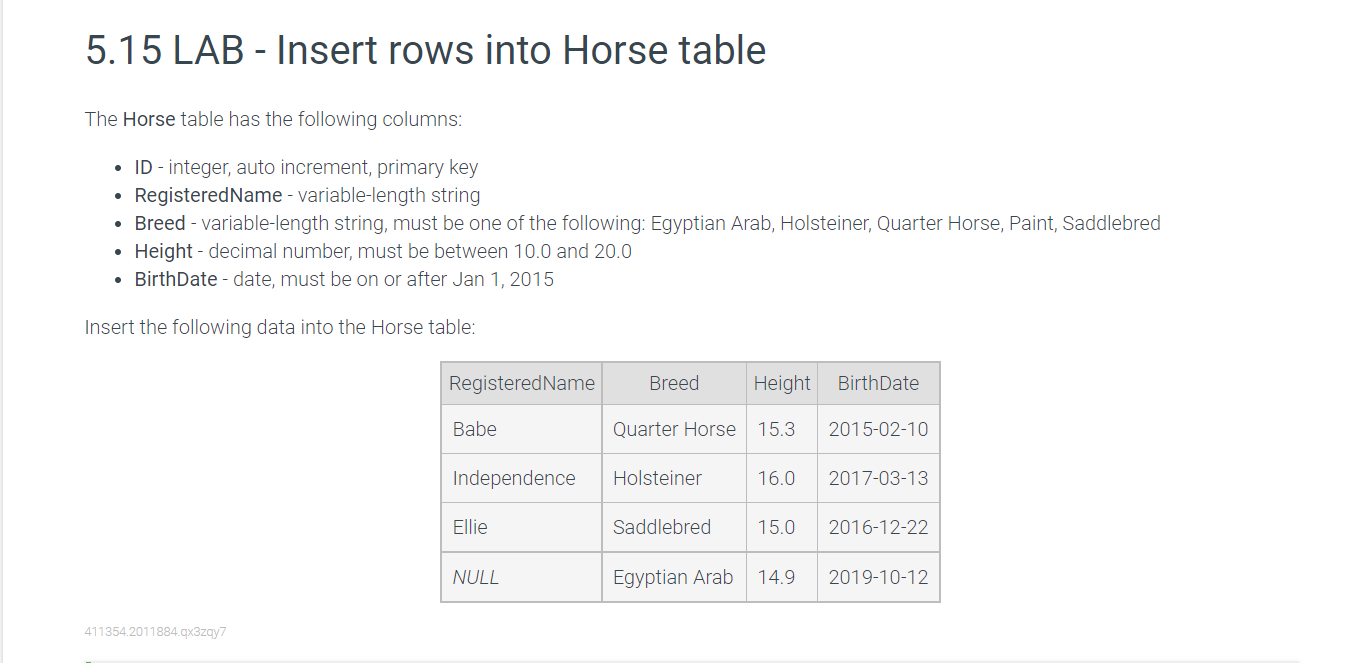The height and width of the screenshot is (663, 1359).
Task: Click the 5.15 LAB page heading
Action: point(426,50)
